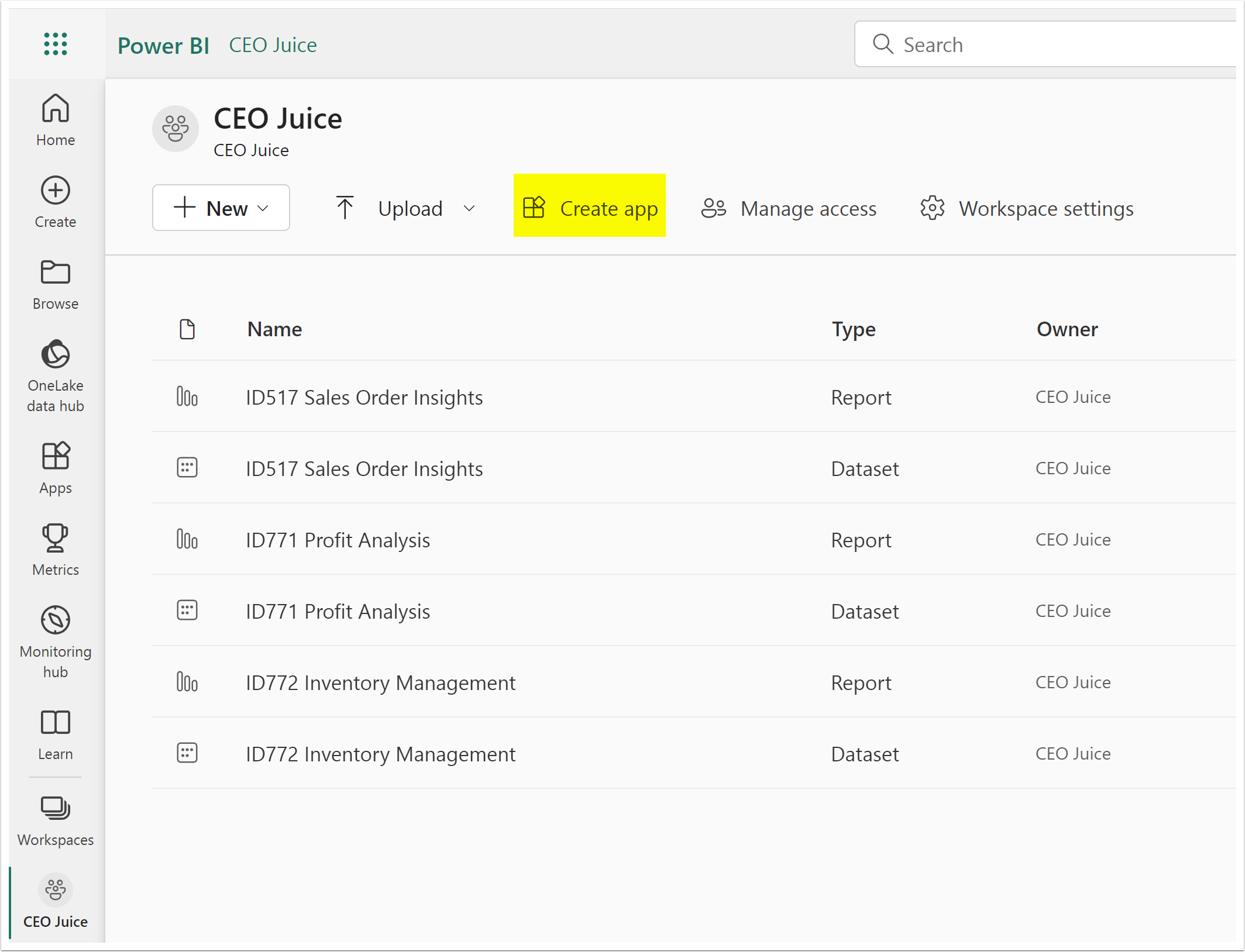Click the Manage access people icon

[713, 208]
